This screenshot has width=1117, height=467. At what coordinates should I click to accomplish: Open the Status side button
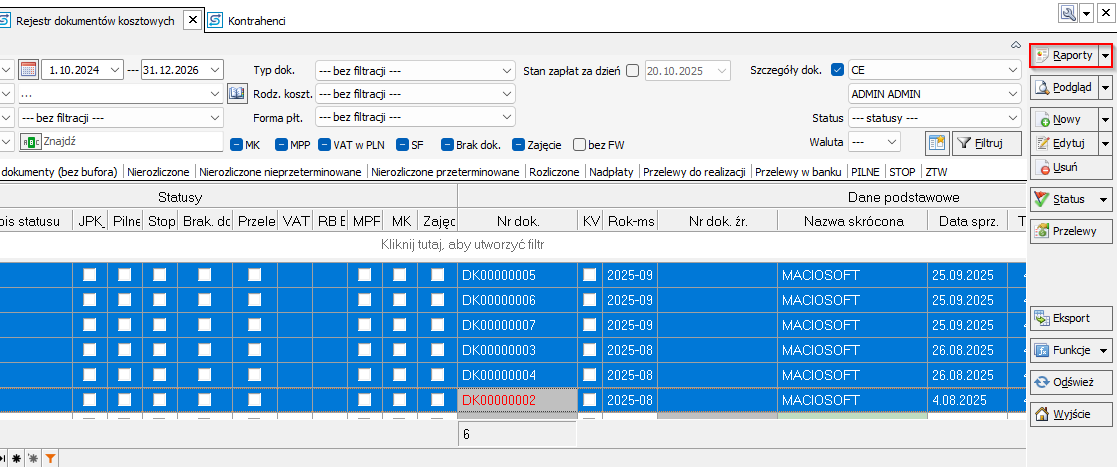[1071, 199]
